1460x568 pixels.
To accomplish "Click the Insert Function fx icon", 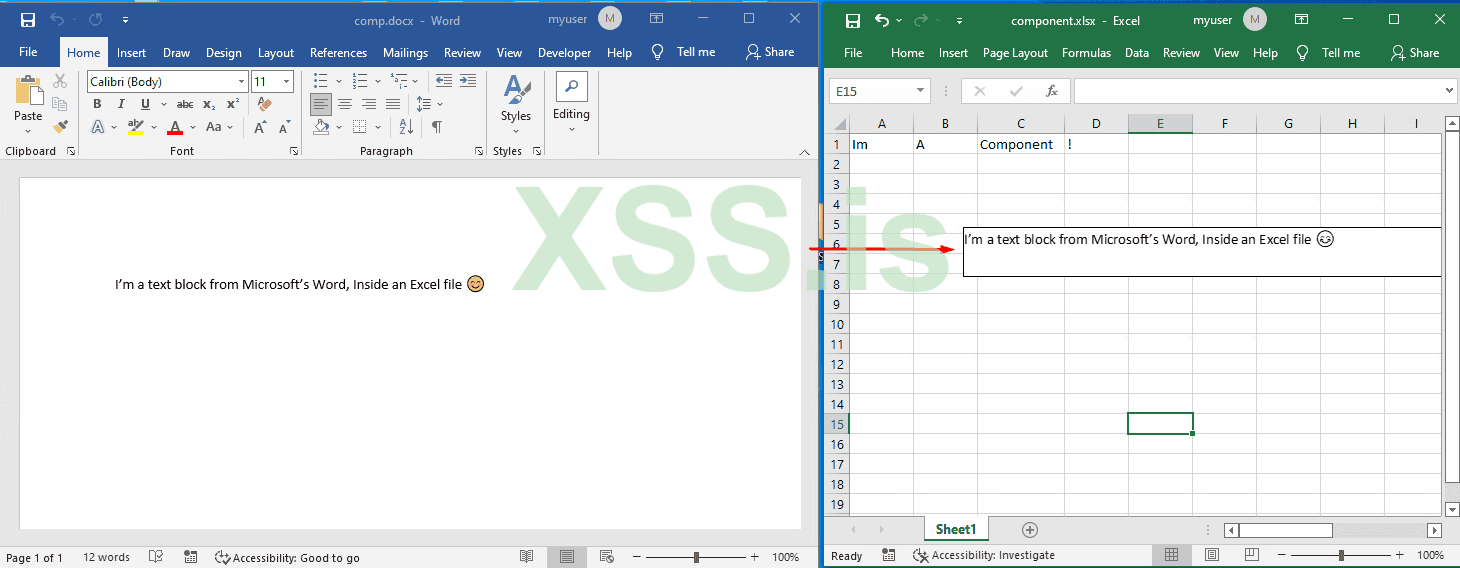I will coord(1052,91).
